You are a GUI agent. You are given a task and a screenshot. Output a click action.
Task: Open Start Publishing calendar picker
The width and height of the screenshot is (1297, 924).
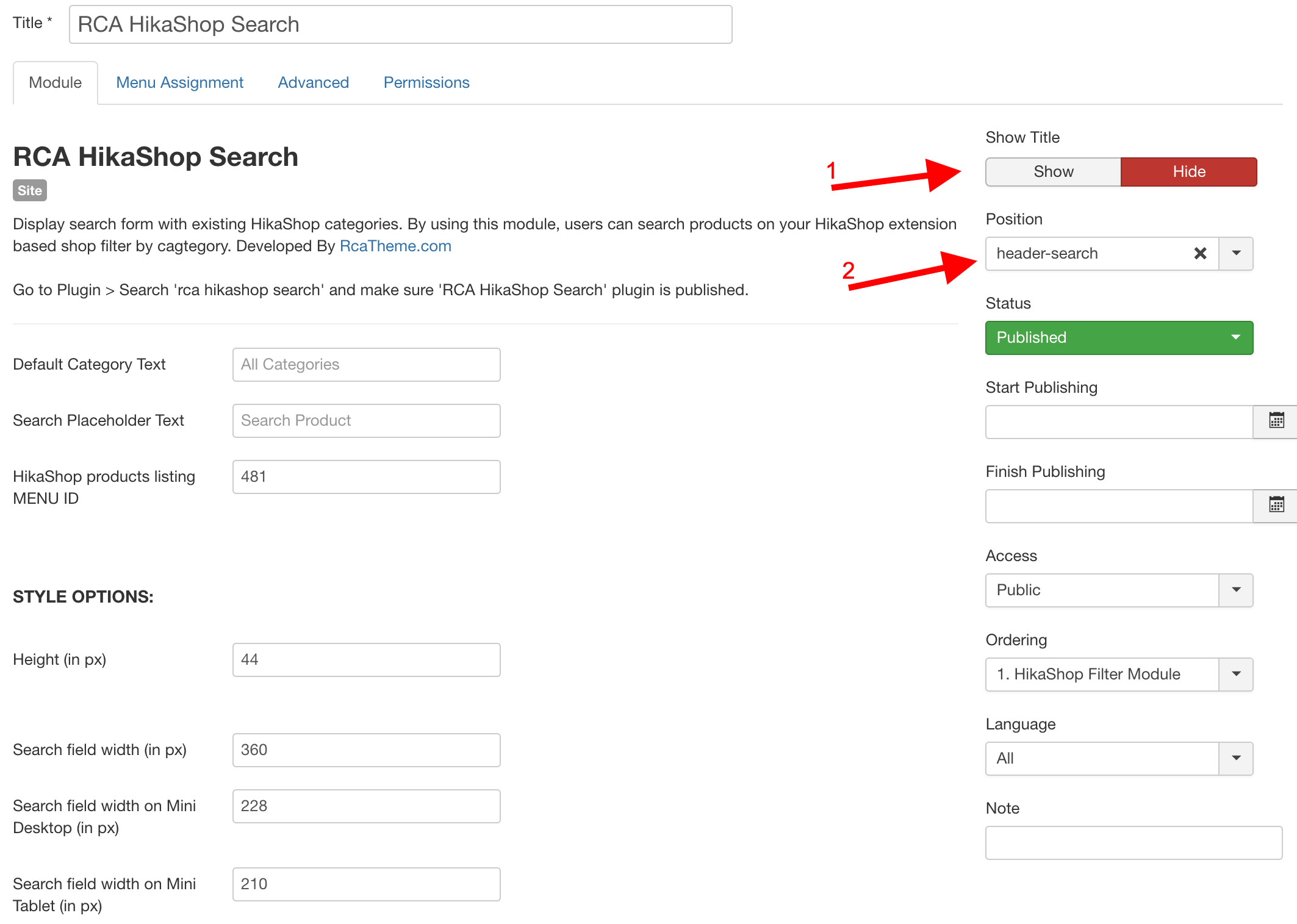click(x=1276, y=421)
